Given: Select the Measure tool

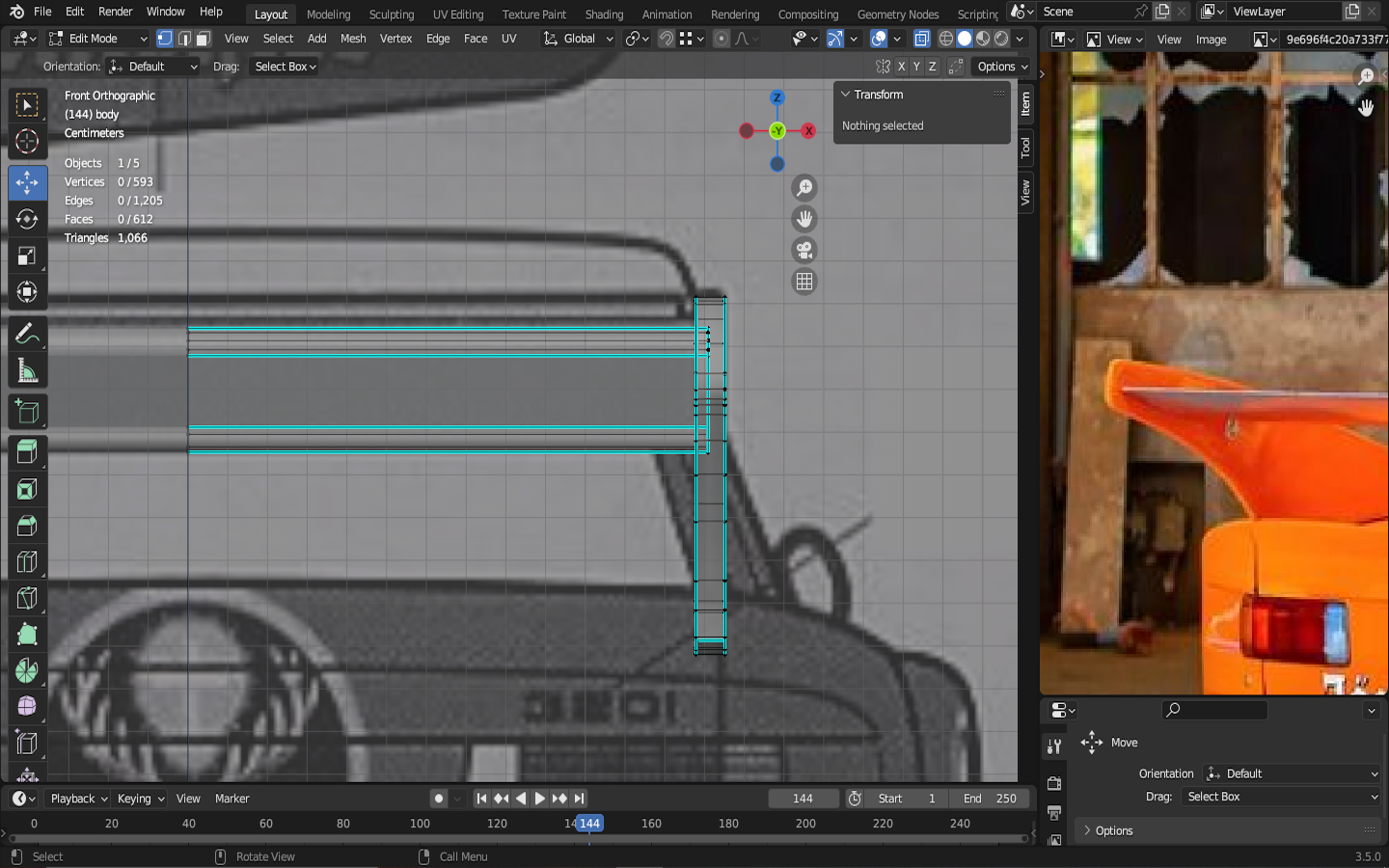Looking at the screenshot, I should coord(27,371).
